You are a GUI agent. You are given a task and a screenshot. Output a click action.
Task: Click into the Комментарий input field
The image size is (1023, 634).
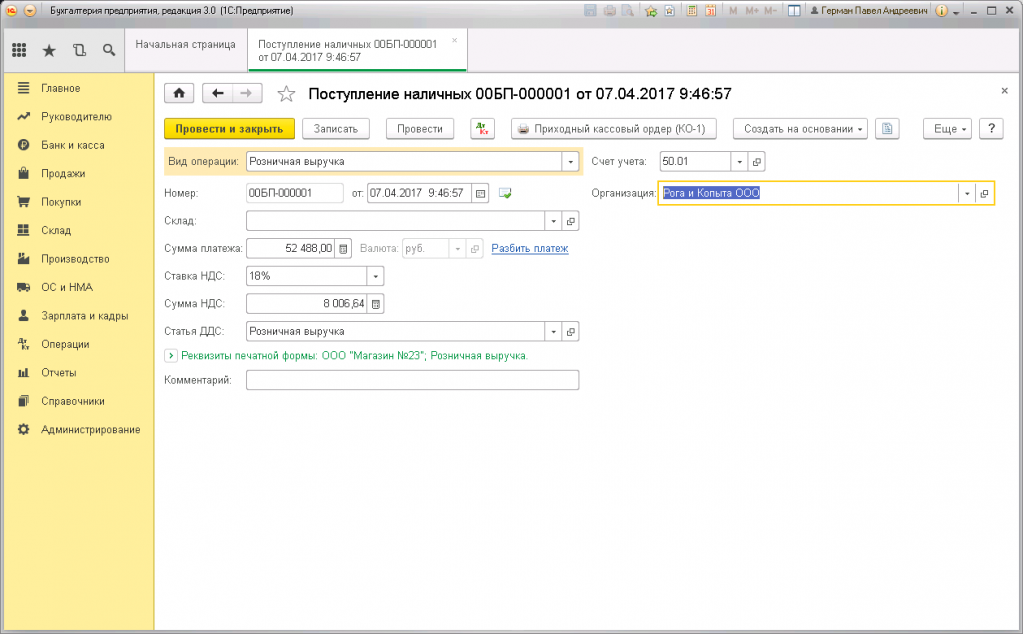coord(412,380)
